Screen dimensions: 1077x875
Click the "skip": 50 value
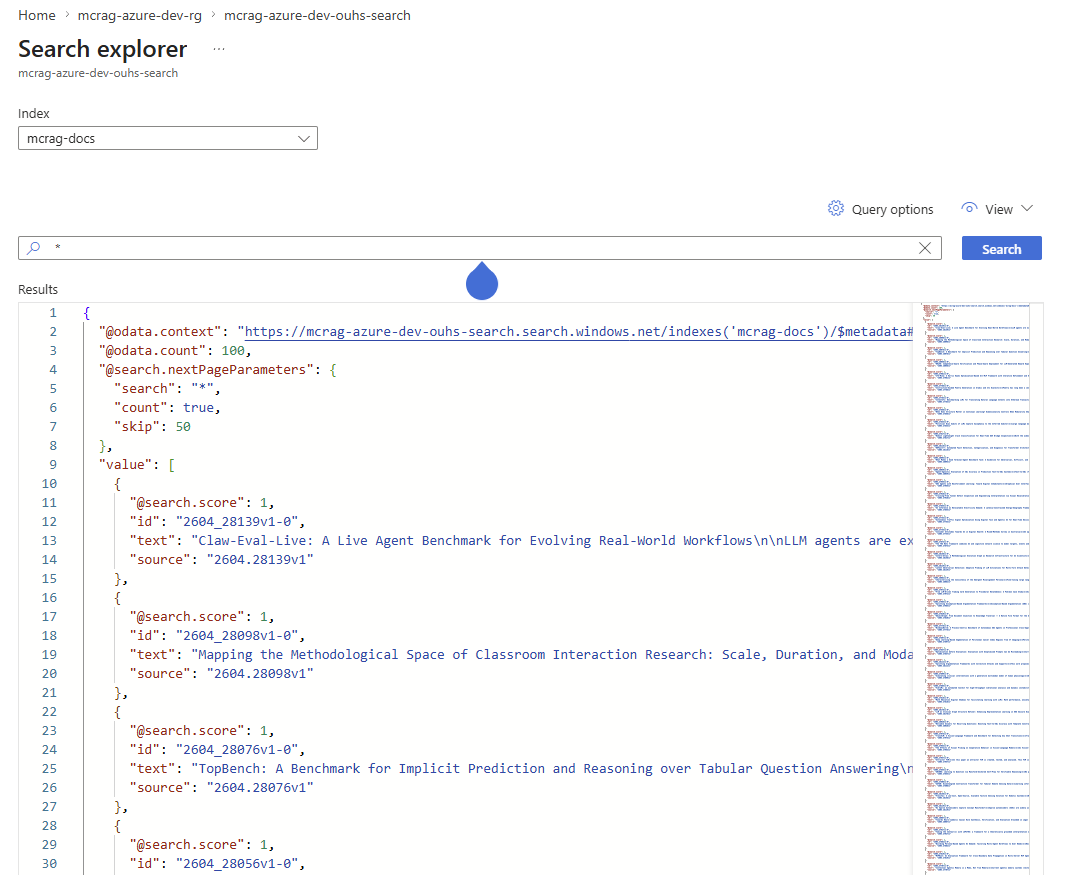coord(183,427)
